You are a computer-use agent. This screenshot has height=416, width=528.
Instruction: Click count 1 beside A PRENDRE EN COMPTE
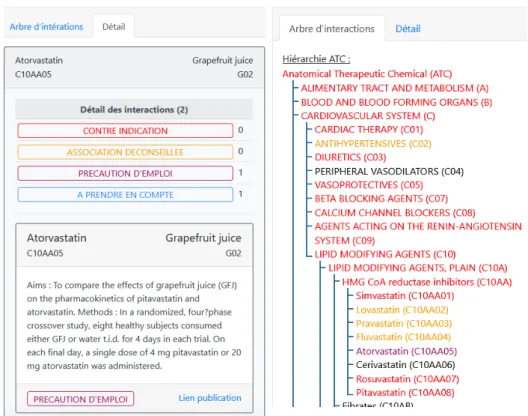(240, 194)
